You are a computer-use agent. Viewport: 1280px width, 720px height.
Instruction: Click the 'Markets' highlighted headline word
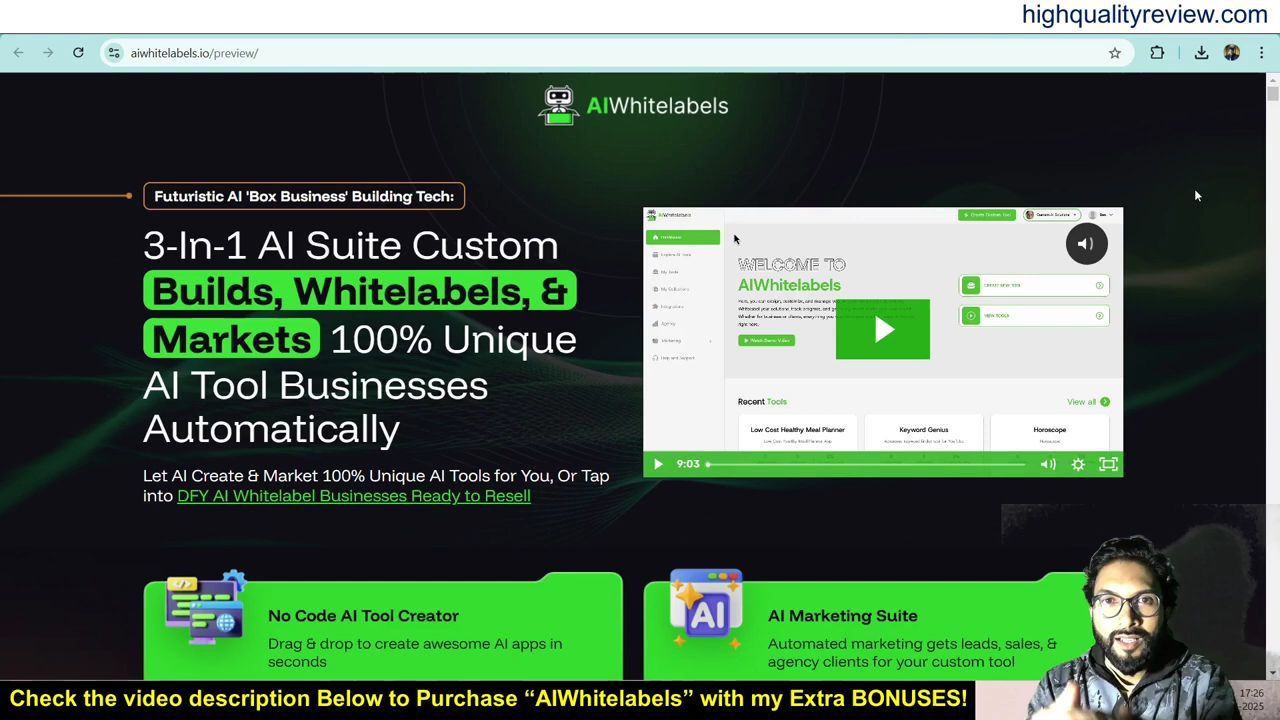[232, 339]
